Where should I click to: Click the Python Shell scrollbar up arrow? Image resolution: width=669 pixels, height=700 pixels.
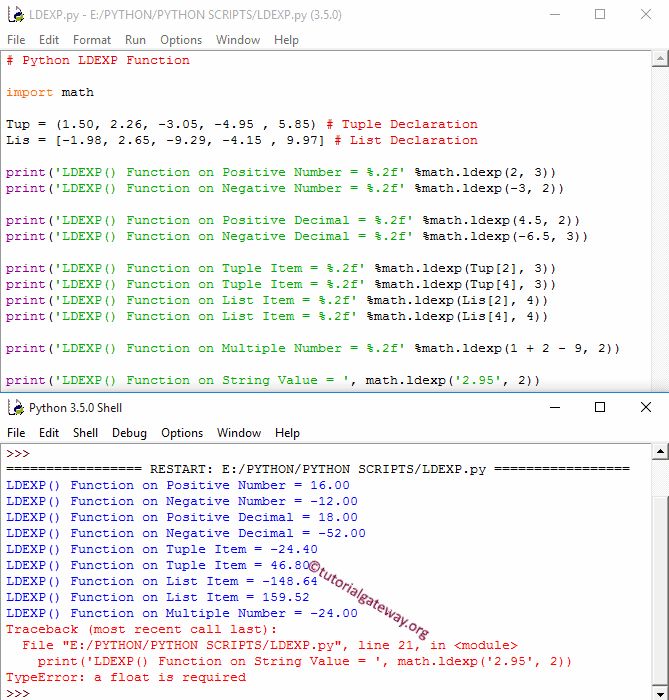click(660, 451)
